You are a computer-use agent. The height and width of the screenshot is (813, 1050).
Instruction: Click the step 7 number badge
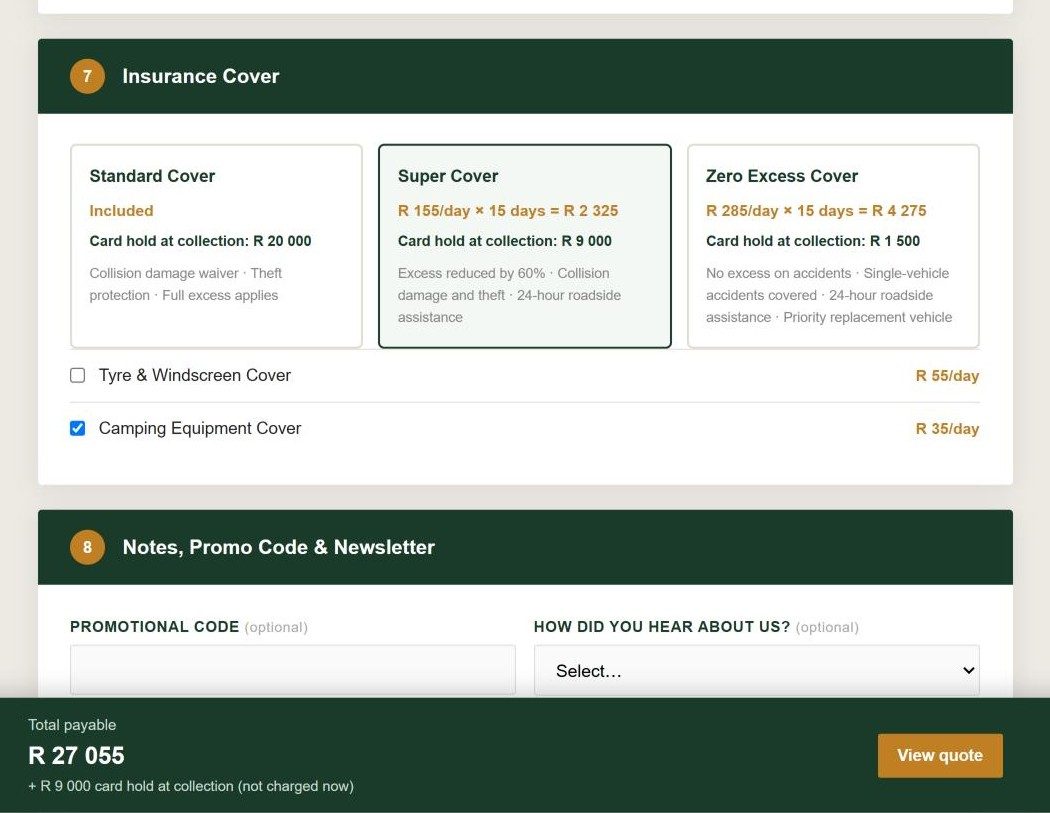click(x=87, y=76)
